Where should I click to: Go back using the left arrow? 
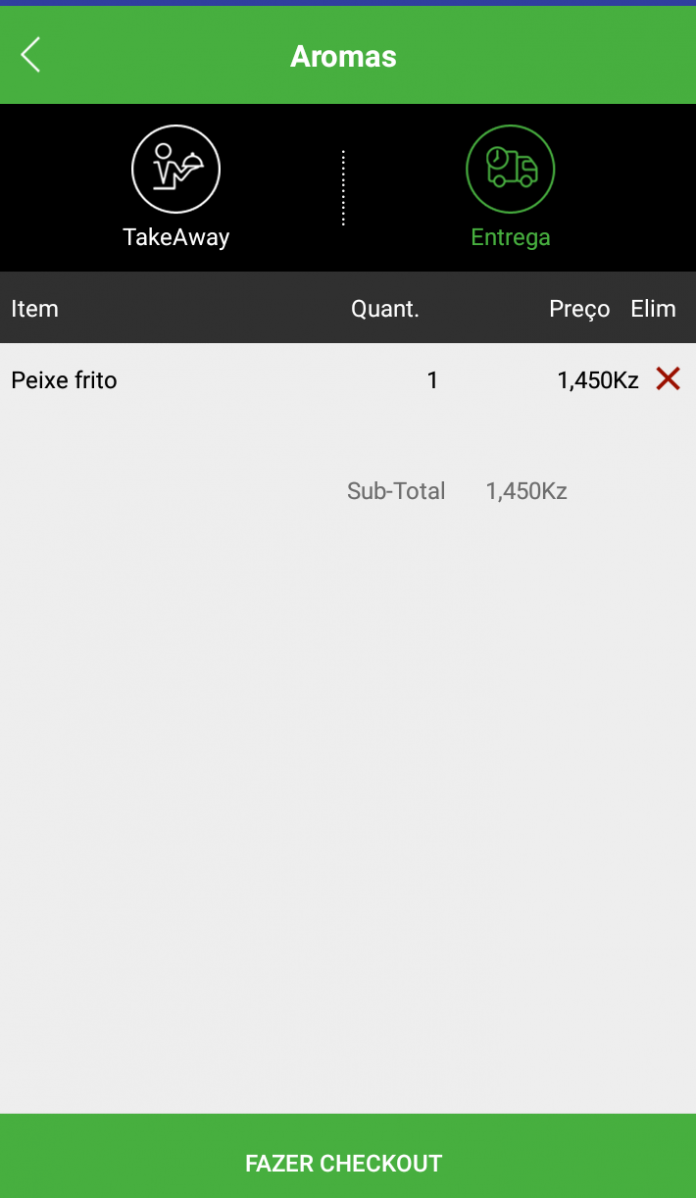point(31,55)
